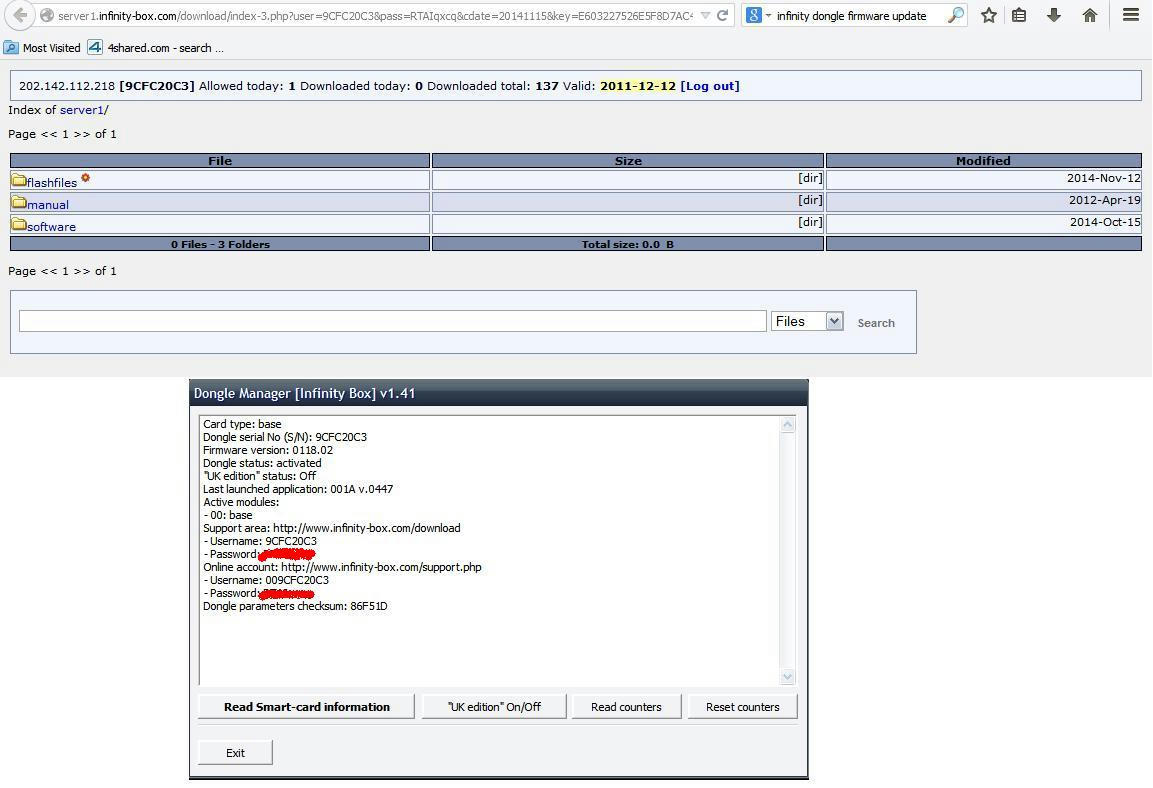1153x788 pixels.
Task: Open the URL history dropdown arrow
Action: pos(705,15)
